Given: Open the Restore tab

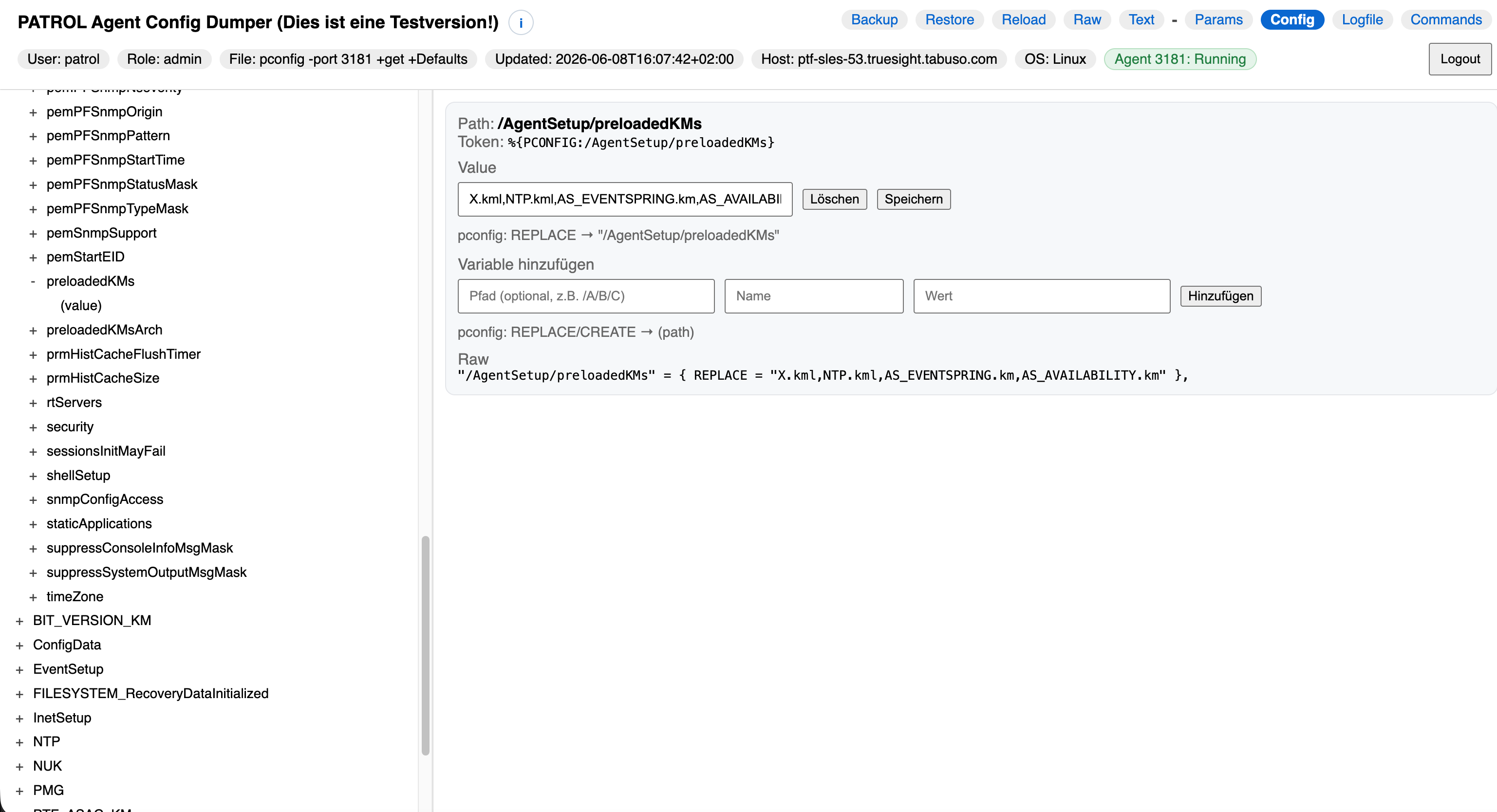Looking at the screenshot, I should (x=950, y=20).
